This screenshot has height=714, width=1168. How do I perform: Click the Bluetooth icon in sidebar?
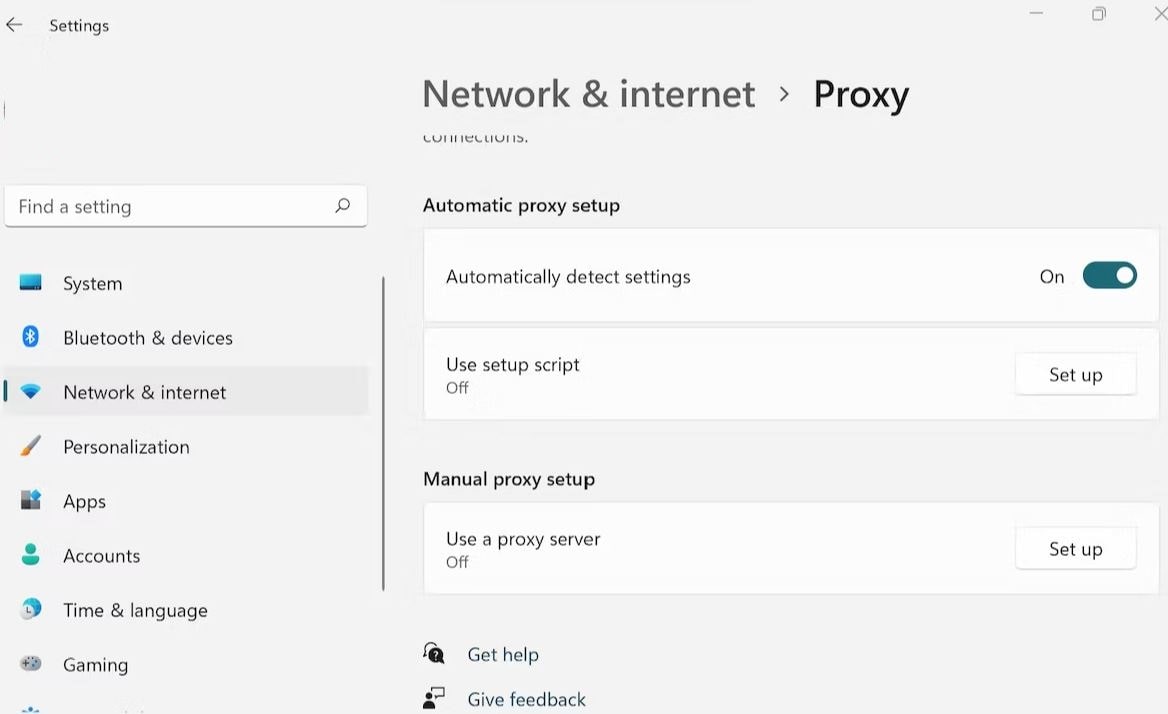[x=31, y=337]
